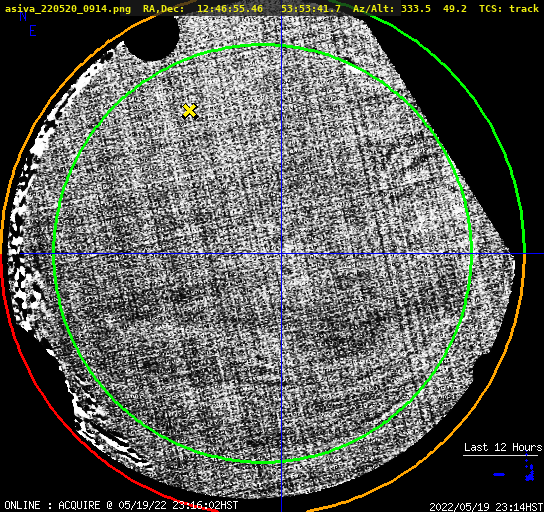Select the asiva_220520_0914.png filename label
The width and height of the screenshot is (544, 512).
pyautogui.click(x=68, y=8)
